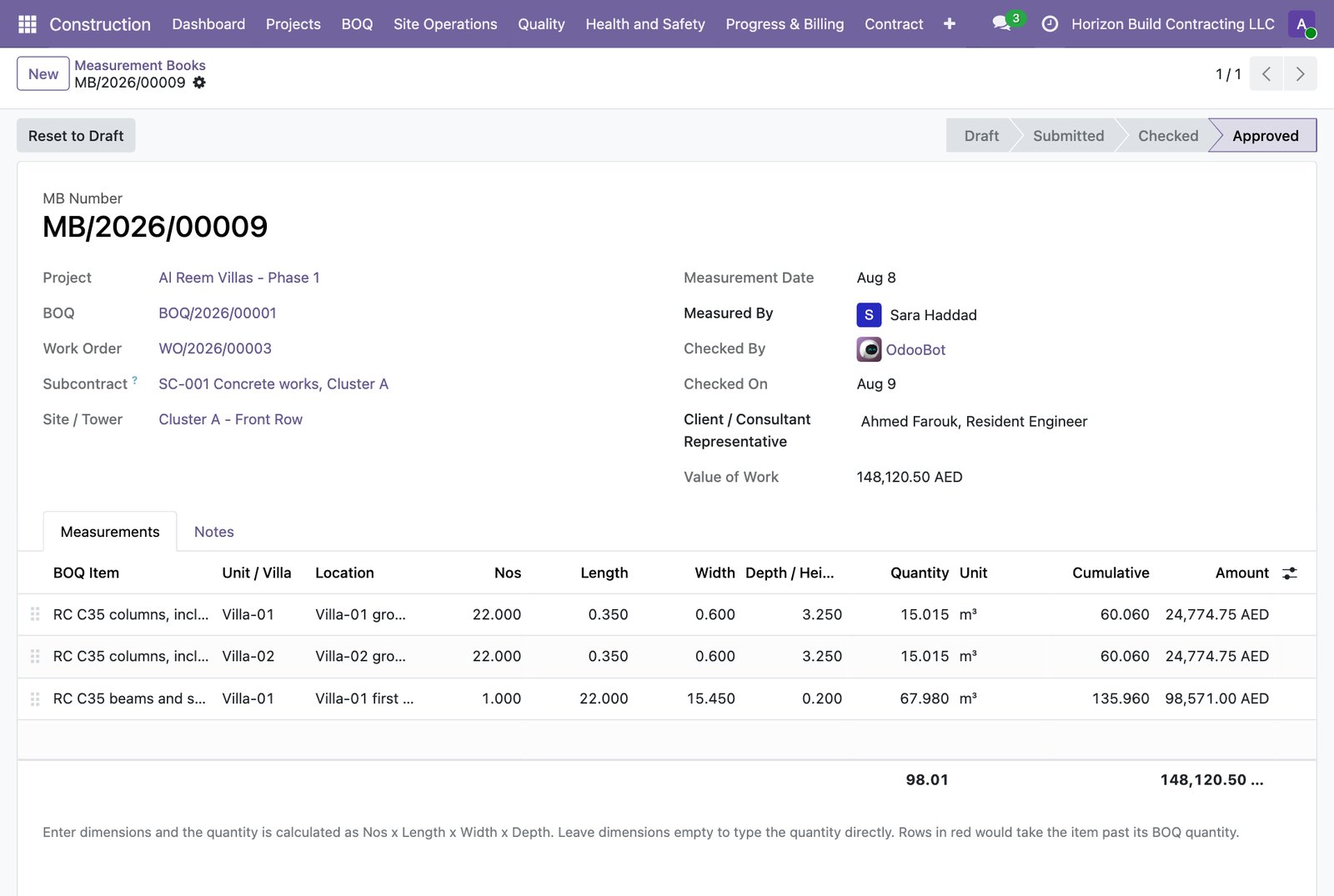1334x896 pixels.
Task: Click the Subcontract help question mark
Action: pos(134,380)
